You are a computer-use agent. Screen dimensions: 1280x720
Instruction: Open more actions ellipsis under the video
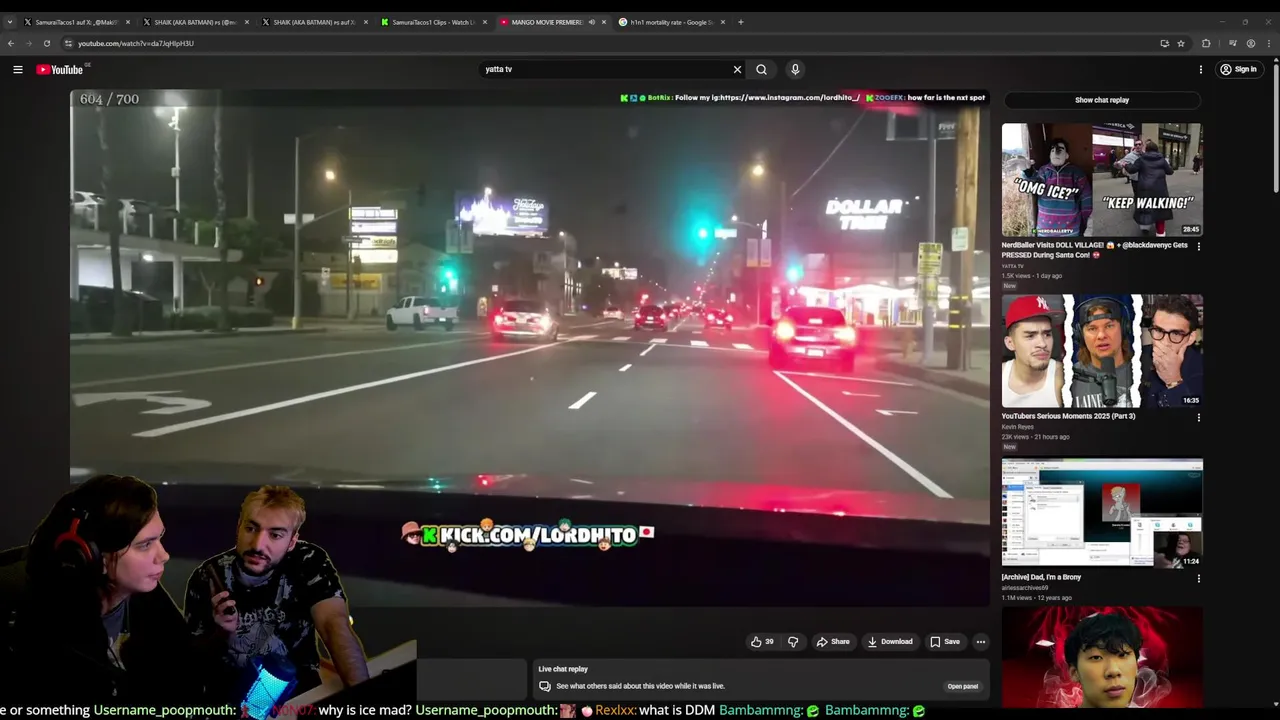click(x=981, y=642)
